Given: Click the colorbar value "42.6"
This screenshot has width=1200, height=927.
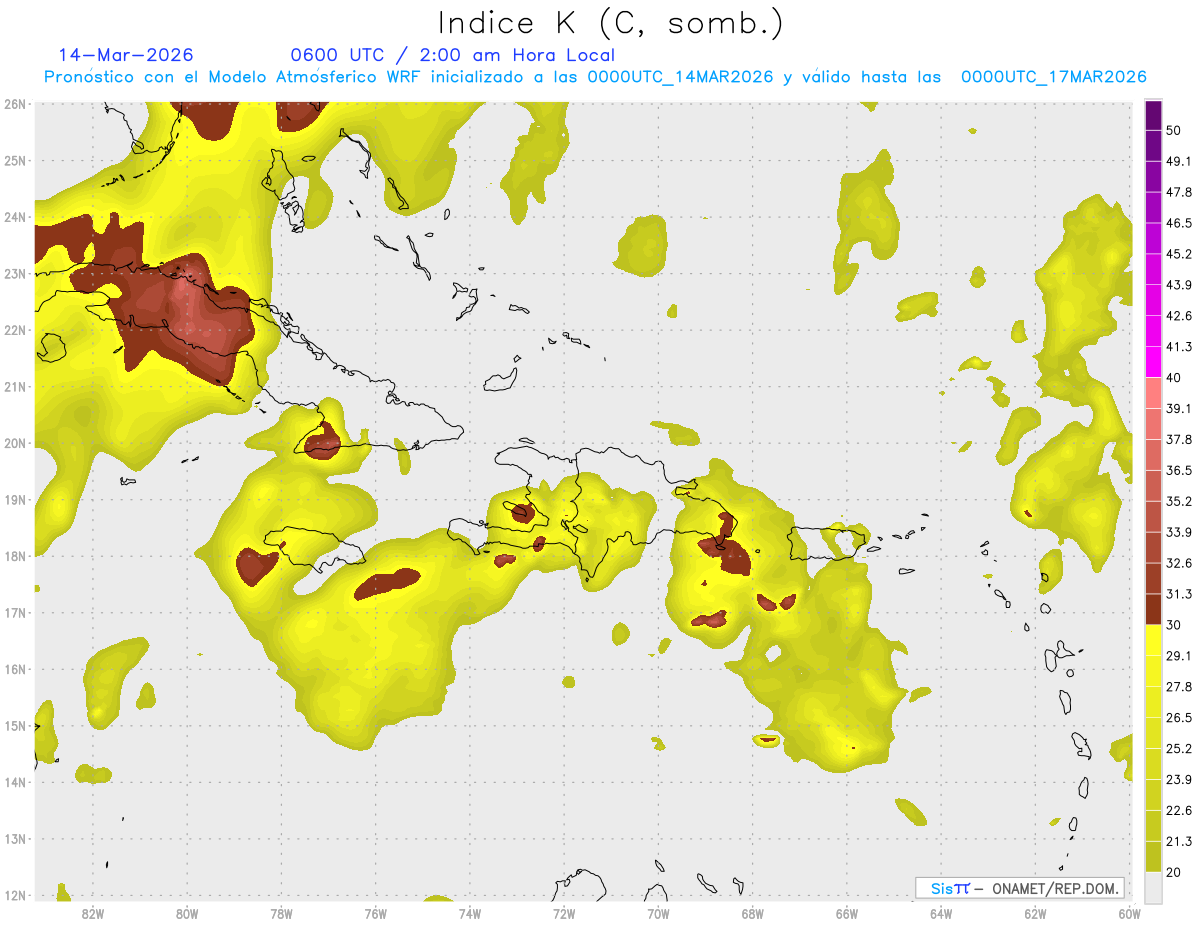Looking at the screenshot, I should (1179, 316).
